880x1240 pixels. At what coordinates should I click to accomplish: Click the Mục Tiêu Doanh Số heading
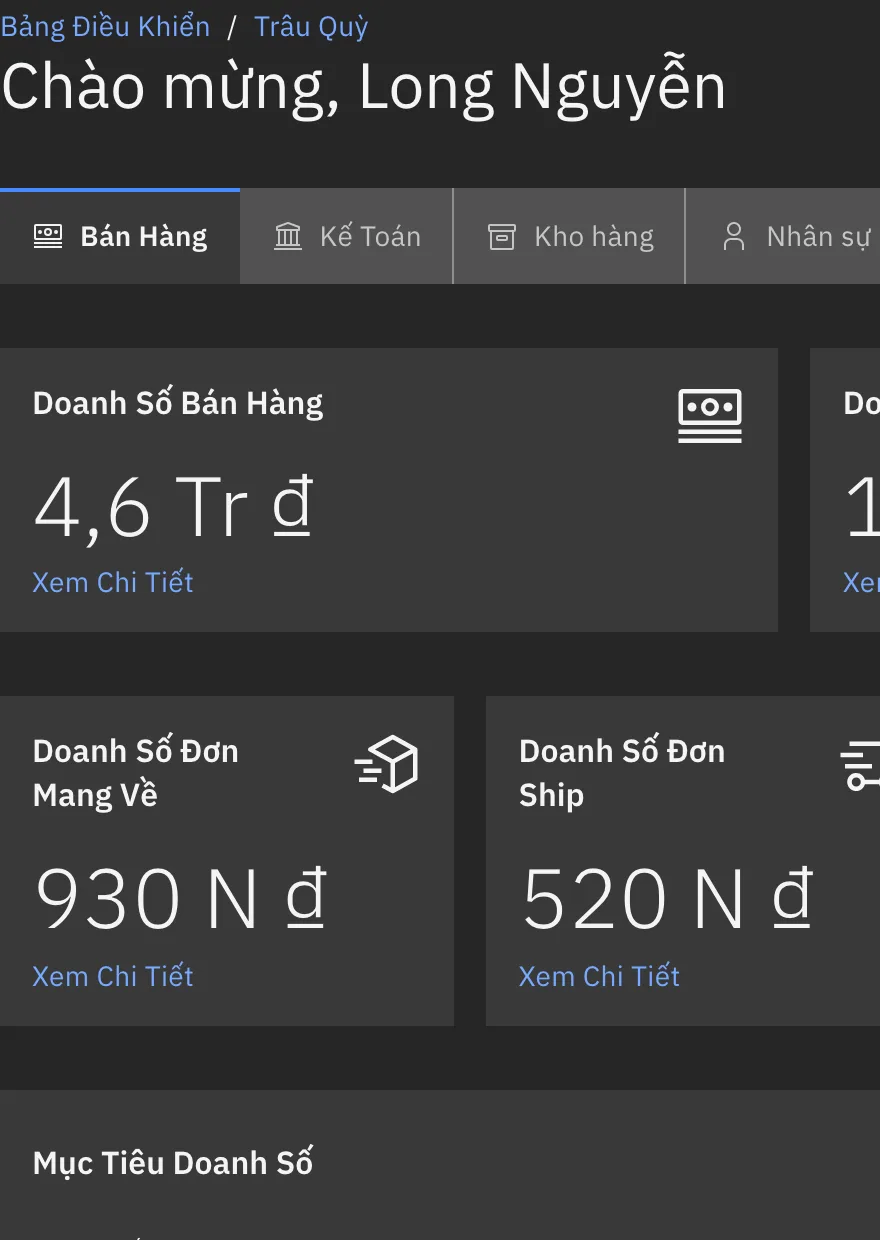173,1163
